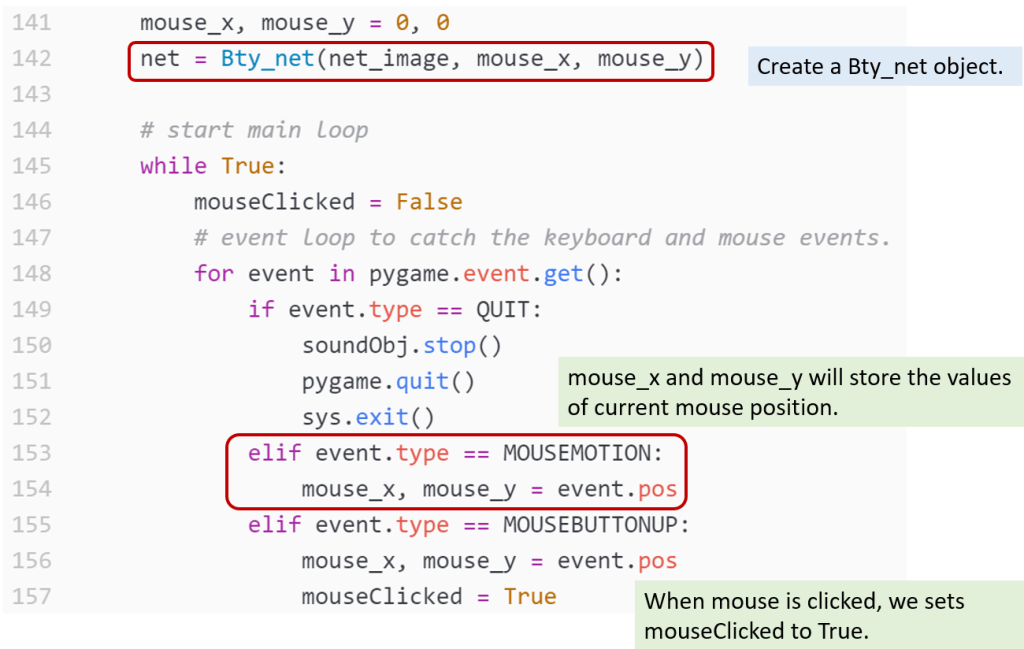Place cursor on sys.exit() line
The image size is (1024, 649).
(368, 417)
